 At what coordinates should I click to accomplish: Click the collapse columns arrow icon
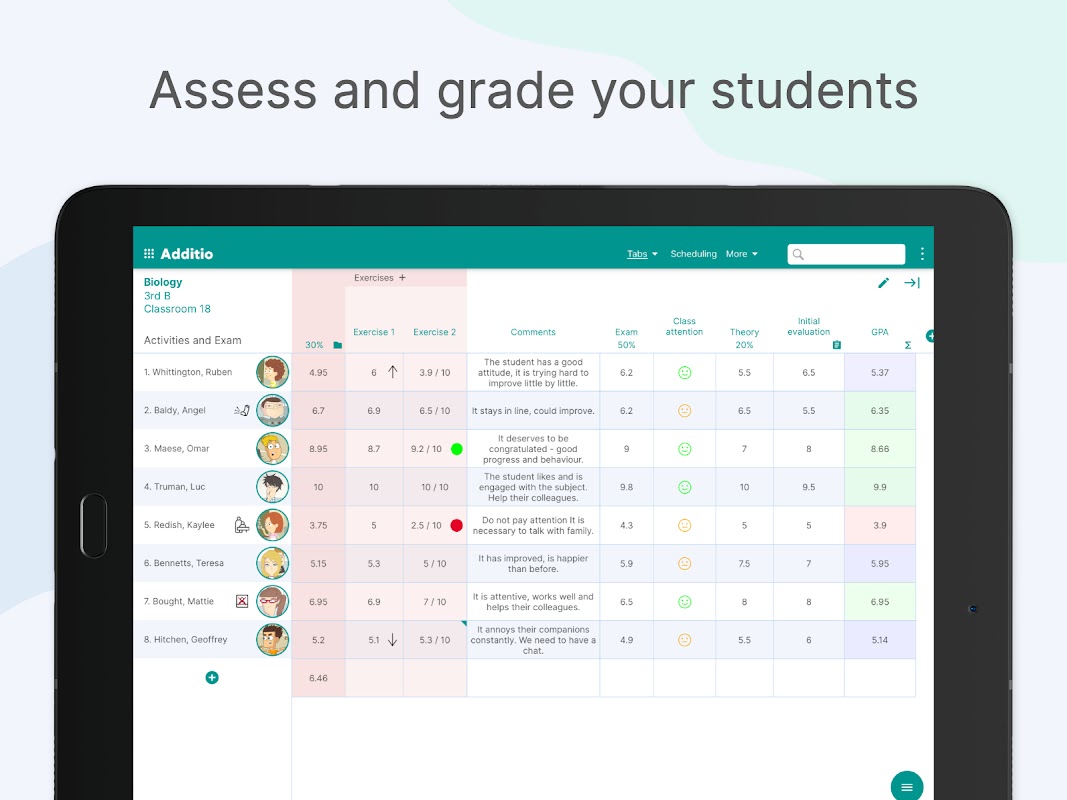[912, 283]
